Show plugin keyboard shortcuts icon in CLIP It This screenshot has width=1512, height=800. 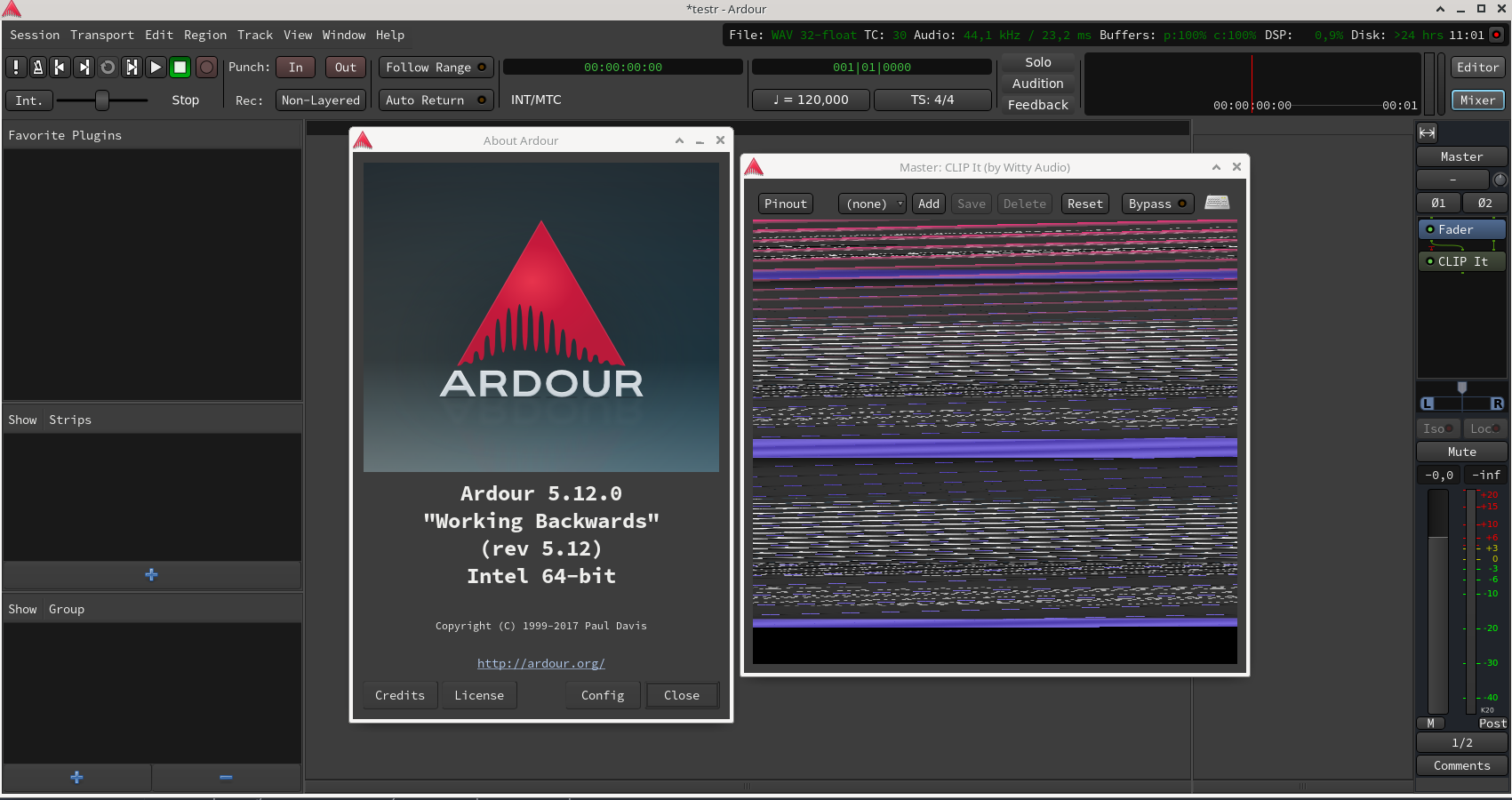(1217, 203)
